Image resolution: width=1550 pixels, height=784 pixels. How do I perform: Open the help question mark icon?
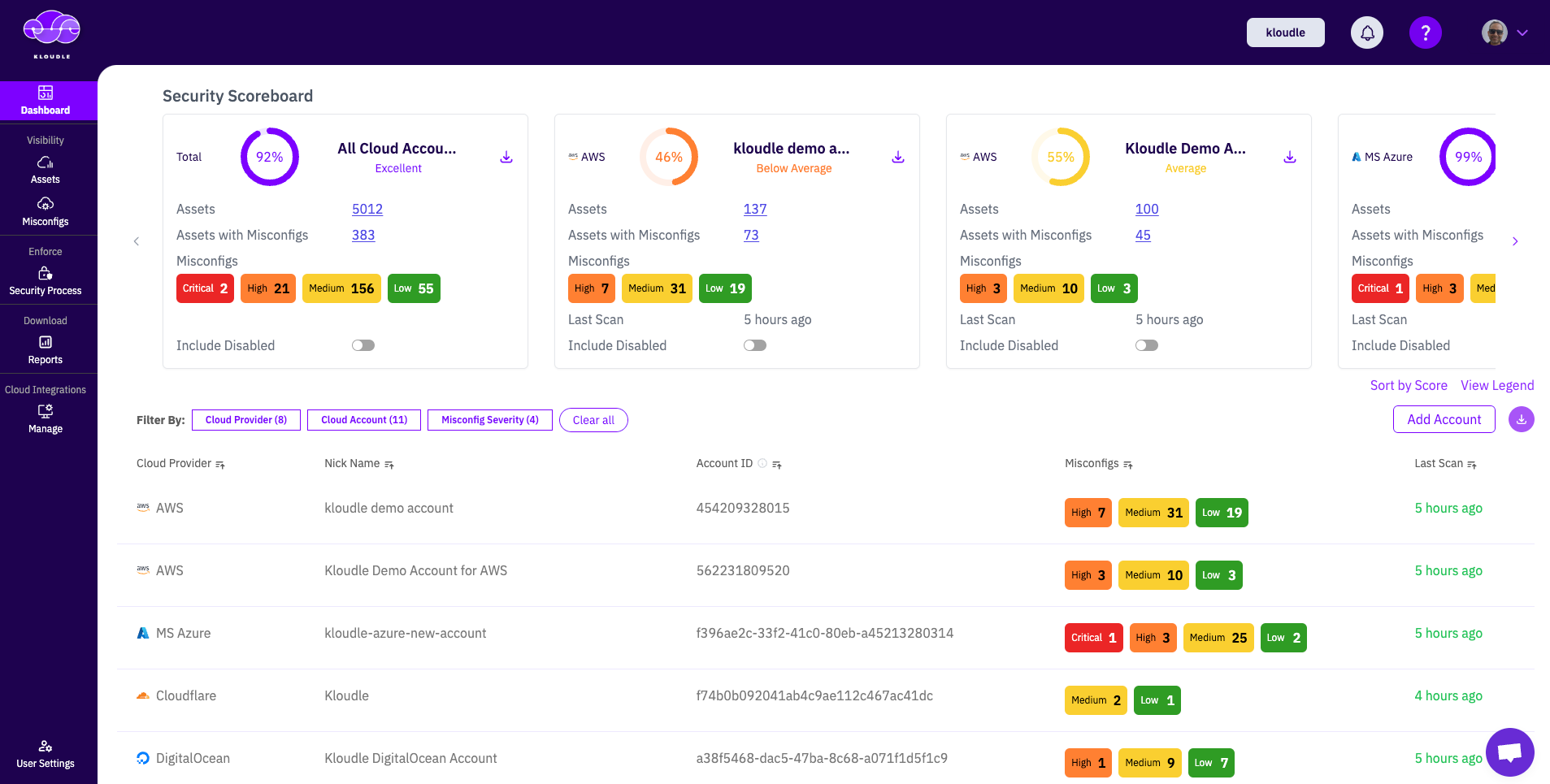[x=1425, y=32]
